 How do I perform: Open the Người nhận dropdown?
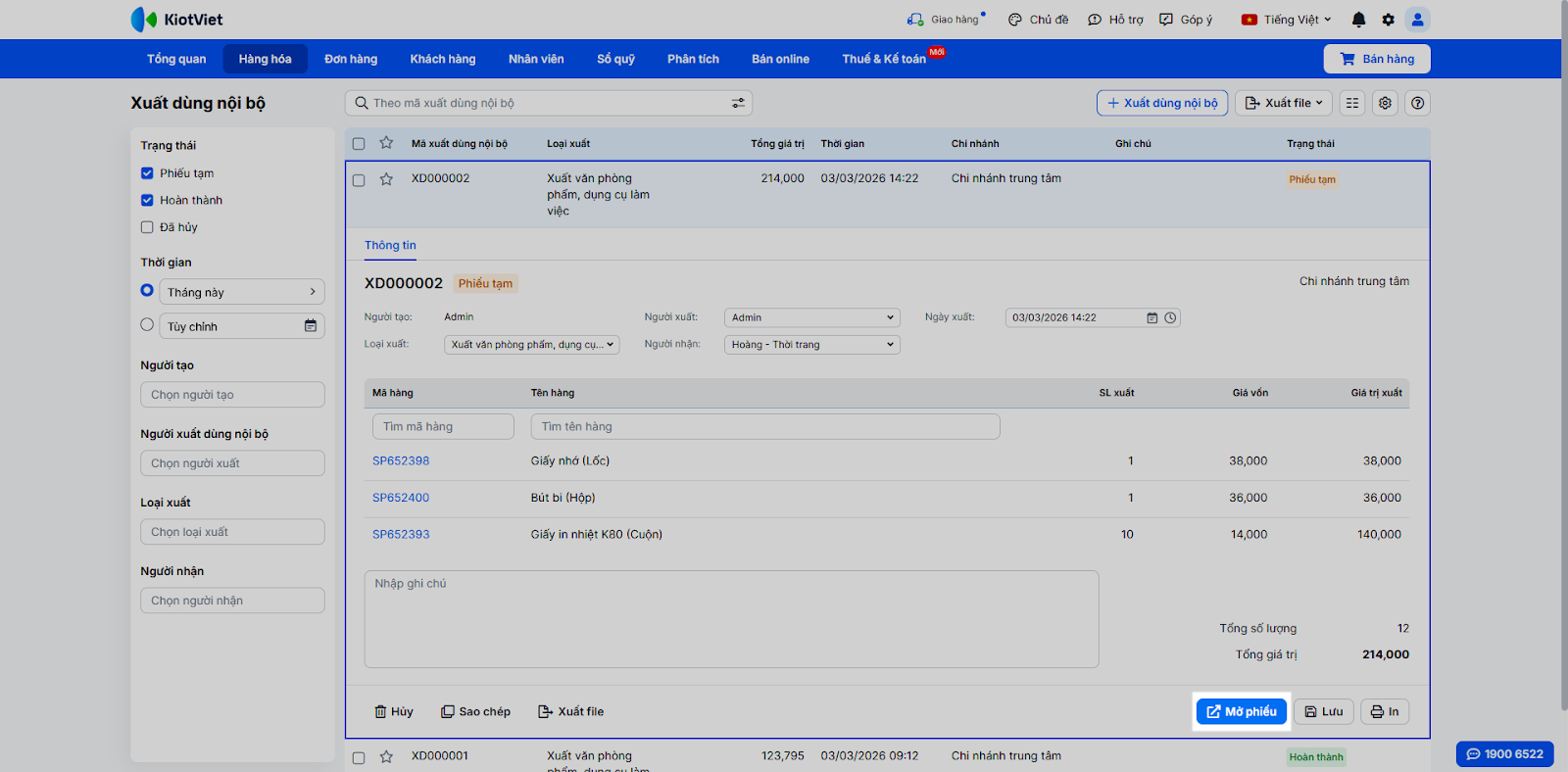[812, 345]
